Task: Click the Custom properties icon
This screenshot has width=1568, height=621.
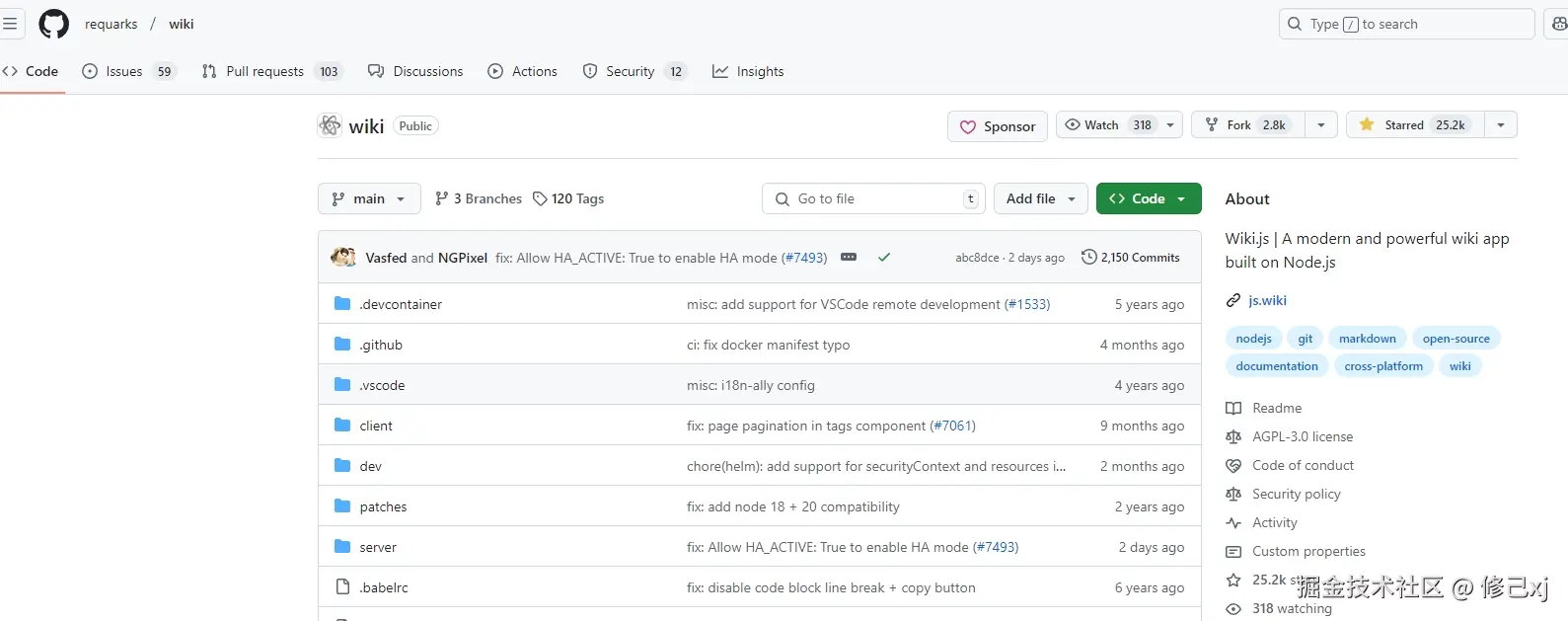Action: pyautogui.click(x=1233, y=551)
